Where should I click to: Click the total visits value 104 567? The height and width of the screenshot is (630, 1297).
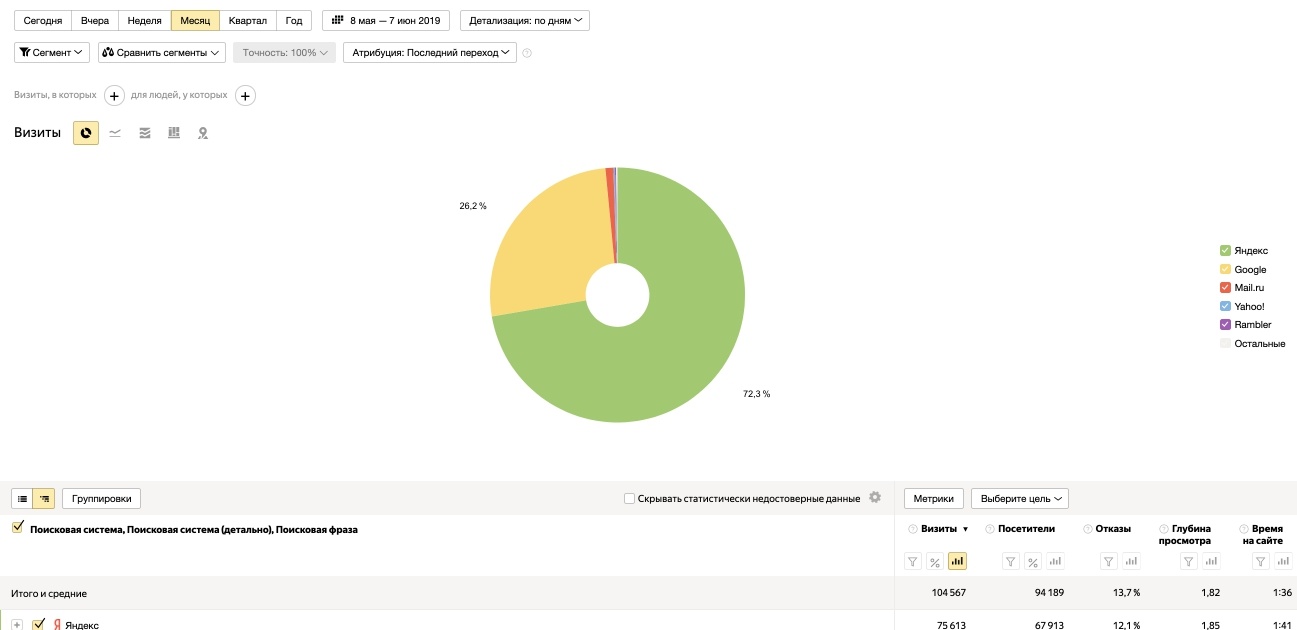(947, 593)
